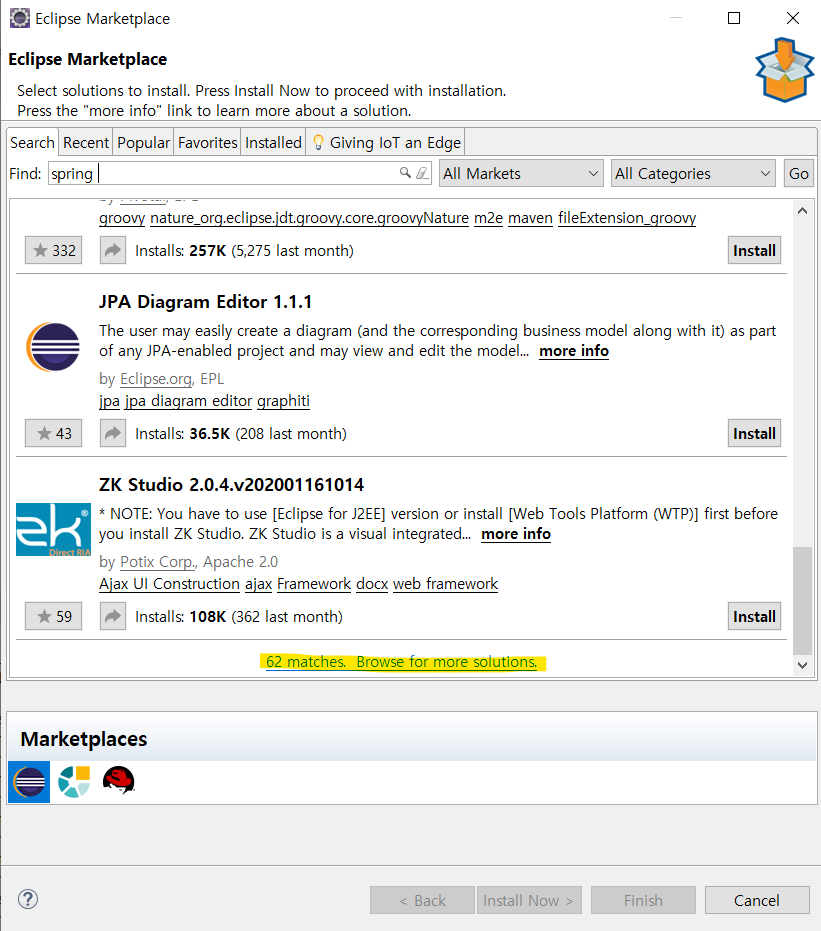Click the disabled Finish button
Viewport: 821px width, 931px height.
643,900
